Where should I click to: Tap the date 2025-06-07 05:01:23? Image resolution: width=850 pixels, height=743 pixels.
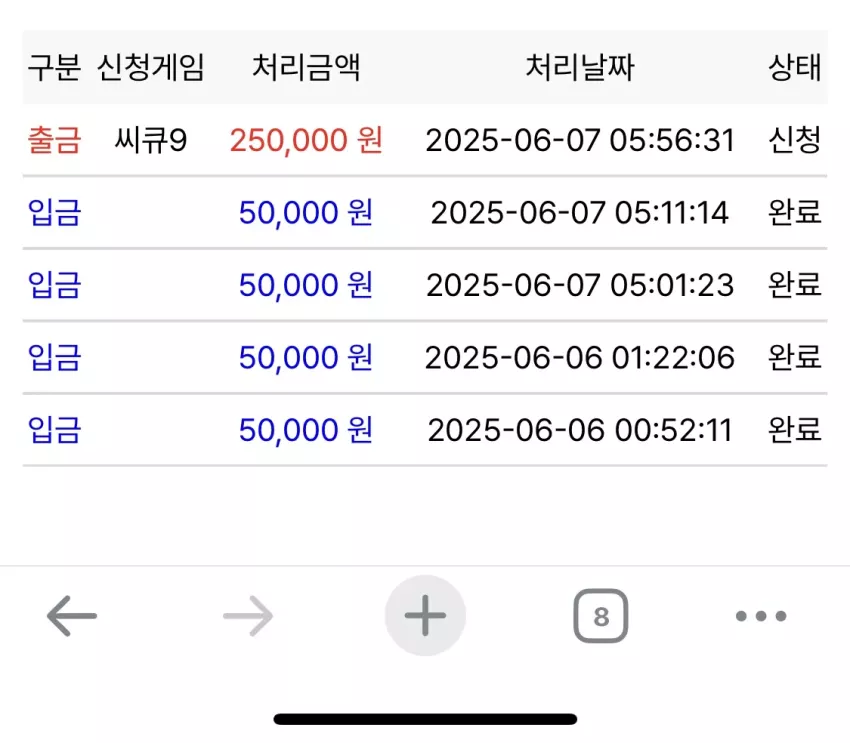(x=579, y=285)
